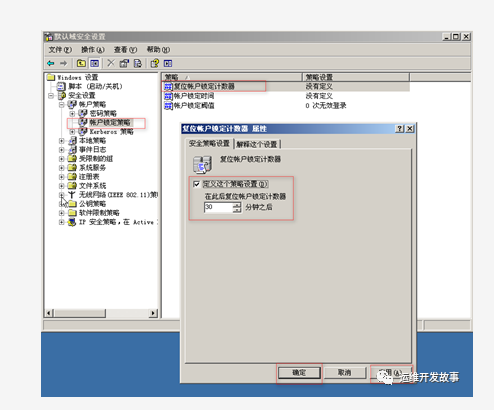The height and width of the screenshot is (410, 494).
Task: Expand the IP 安全策略 tree node
Action: pos(61,222)
